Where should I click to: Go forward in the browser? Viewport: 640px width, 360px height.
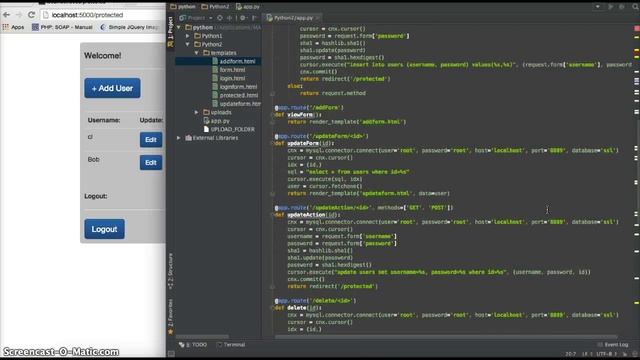[19, 15]
